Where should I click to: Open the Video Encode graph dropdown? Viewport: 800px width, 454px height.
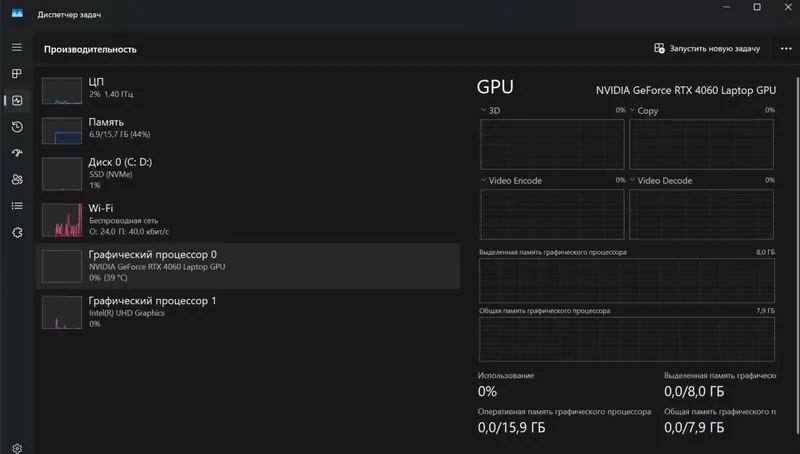pyautogui.click(x=483, y=180)
